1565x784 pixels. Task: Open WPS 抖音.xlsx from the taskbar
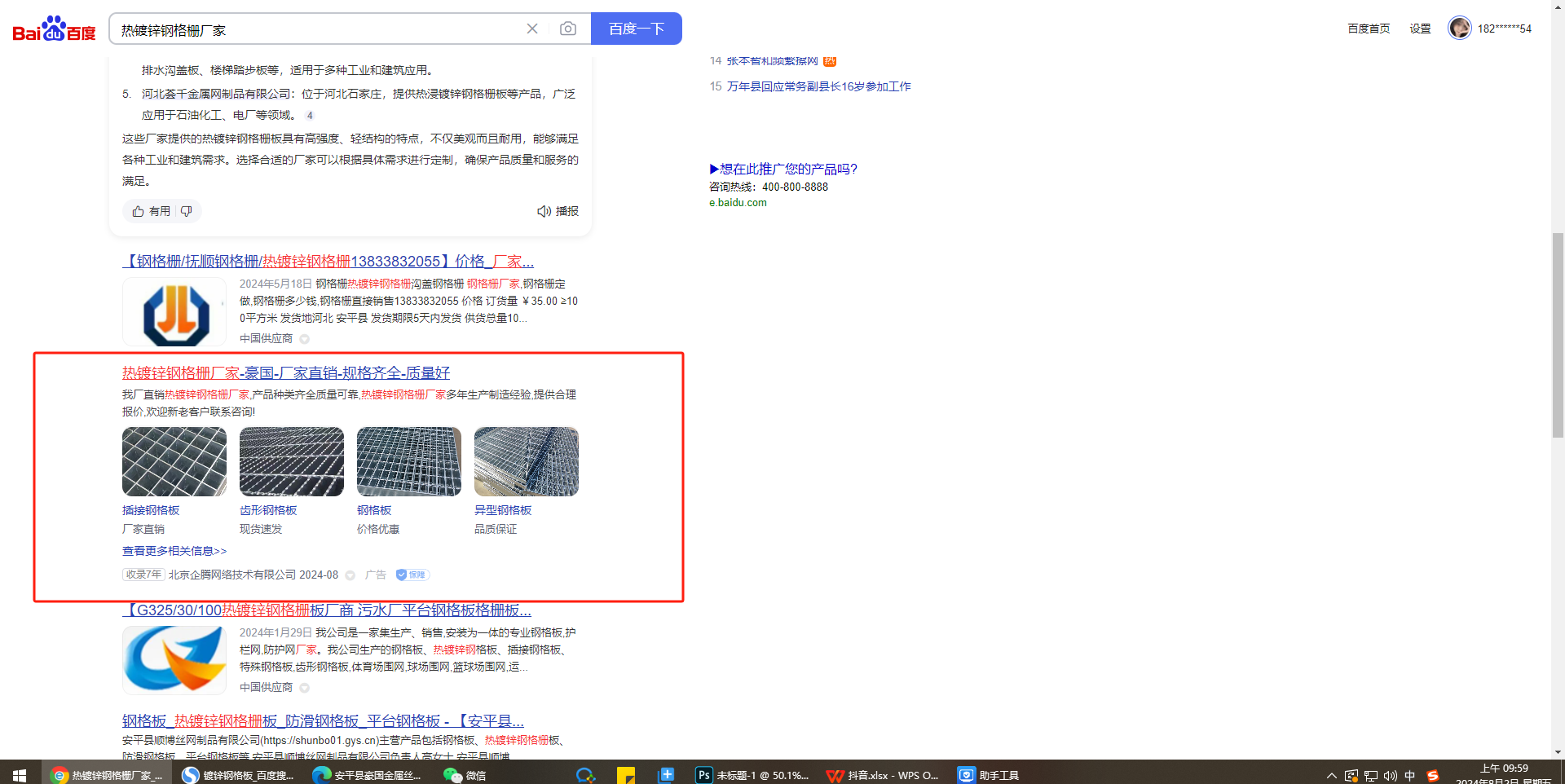[x=883, y=775]
